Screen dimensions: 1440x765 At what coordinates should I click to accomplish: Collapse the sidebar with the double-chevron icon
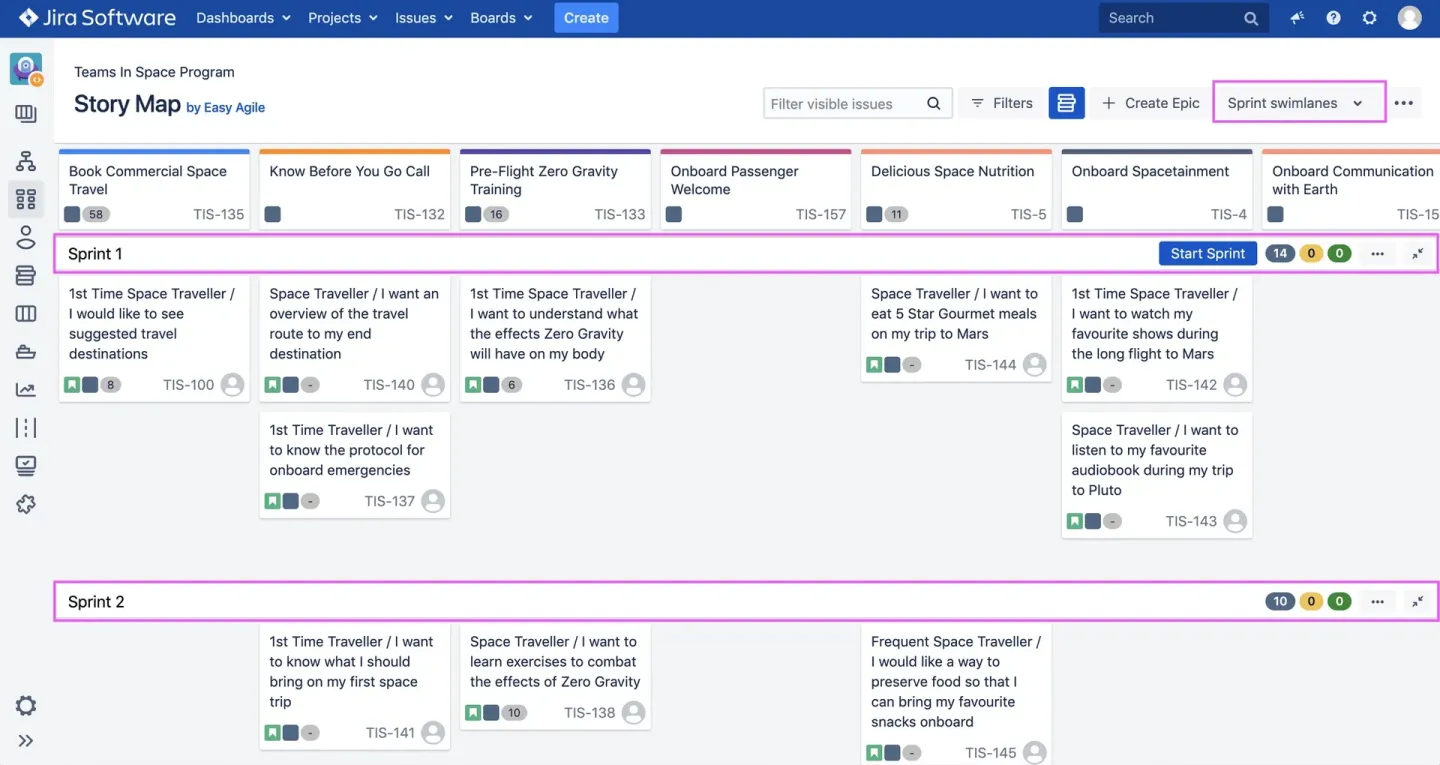click(26, 740)
